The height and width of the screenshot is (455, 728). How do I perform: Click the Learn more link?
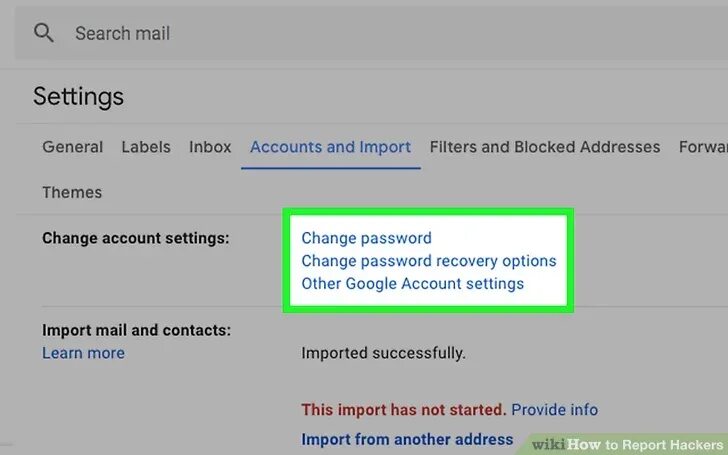[83, 353]
